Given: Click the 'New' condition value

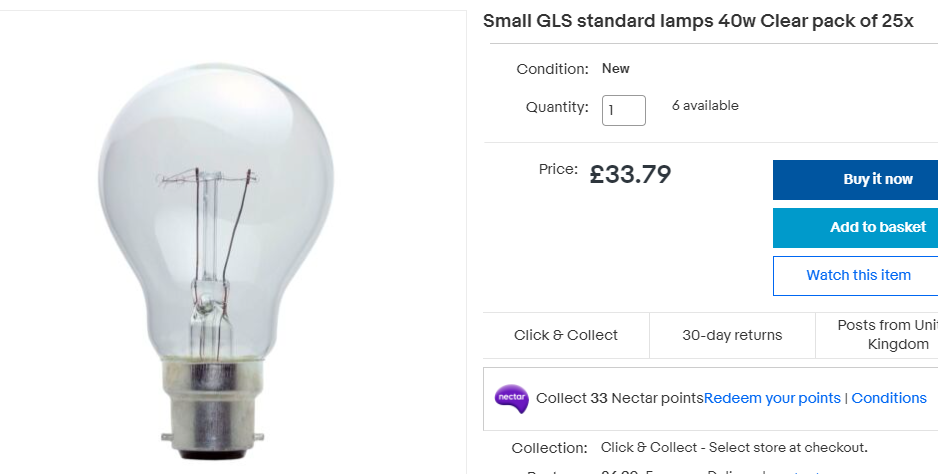Looking at the screenshot, I should [616, 69].
